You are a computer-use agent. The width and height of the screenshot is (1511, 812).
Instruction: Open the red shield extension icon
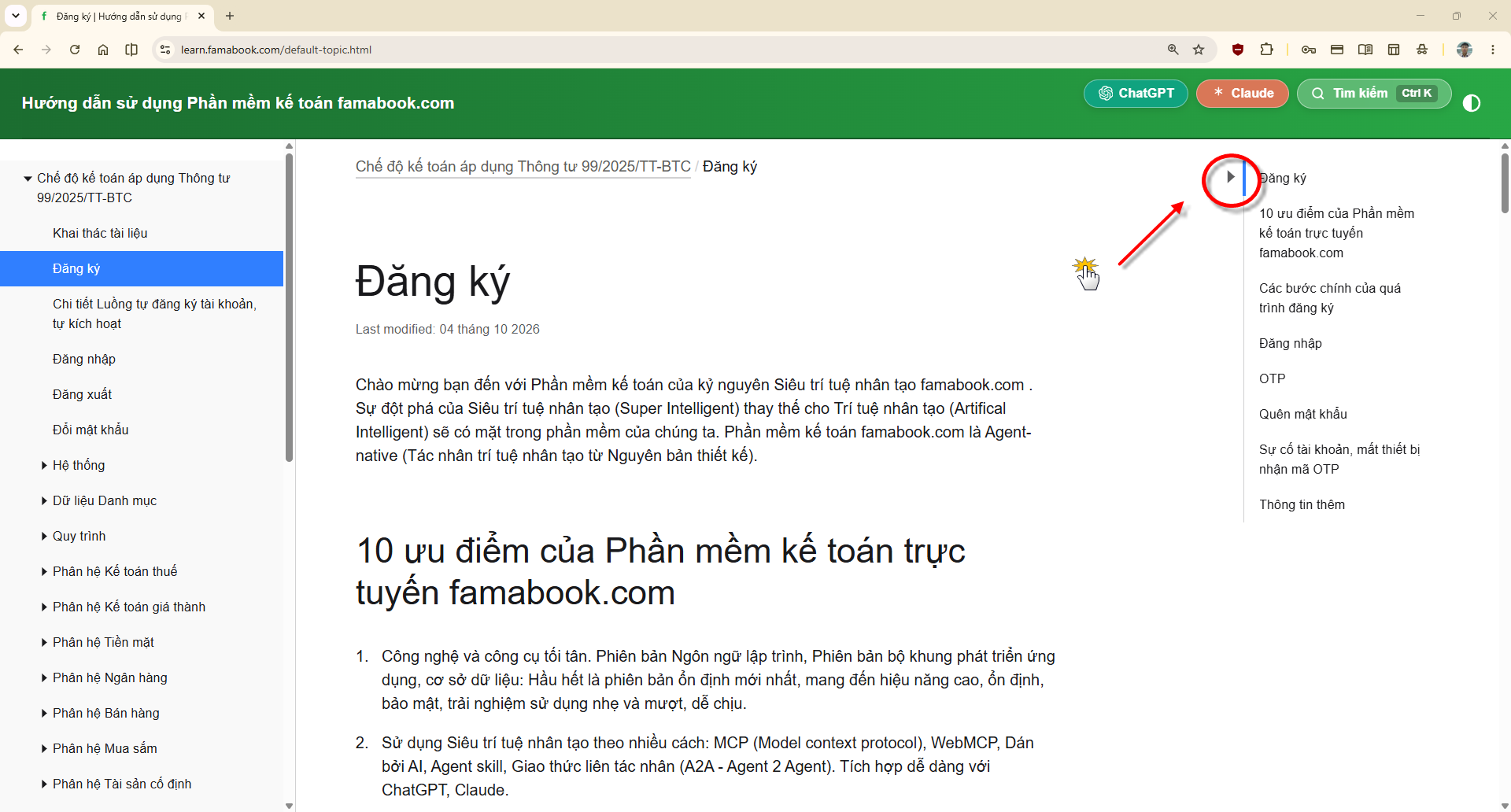1238,50
